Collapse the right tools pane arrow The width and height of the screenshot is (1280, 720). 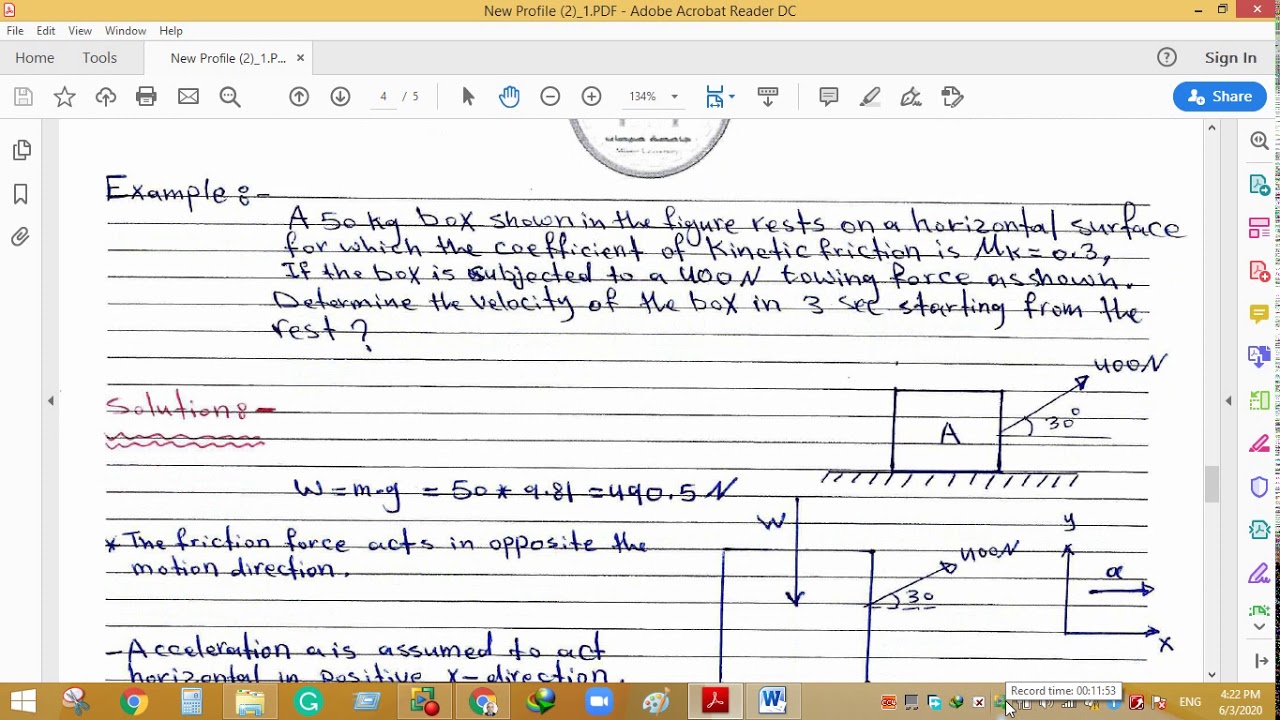(1229, 401)
